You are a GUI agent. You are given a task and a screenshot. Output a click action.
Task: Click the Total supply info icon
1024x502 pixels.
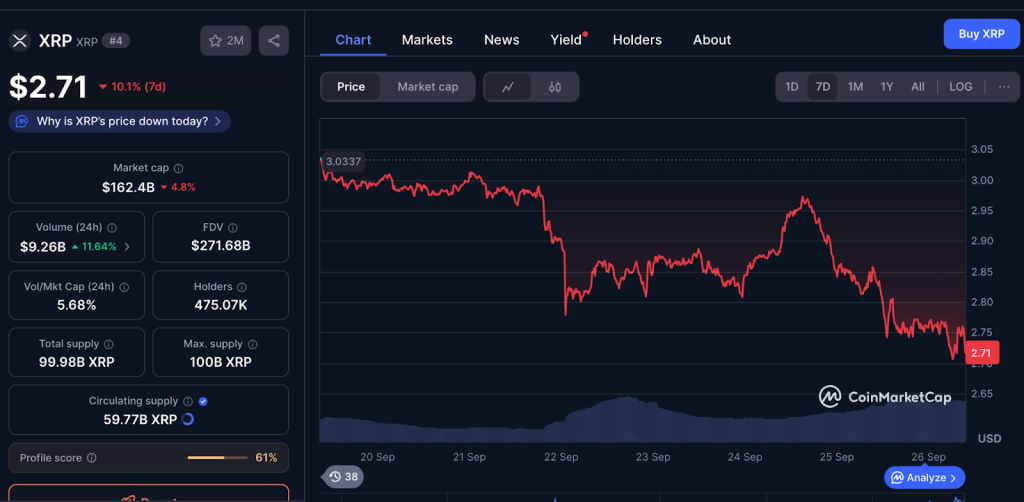pos(108,344)
